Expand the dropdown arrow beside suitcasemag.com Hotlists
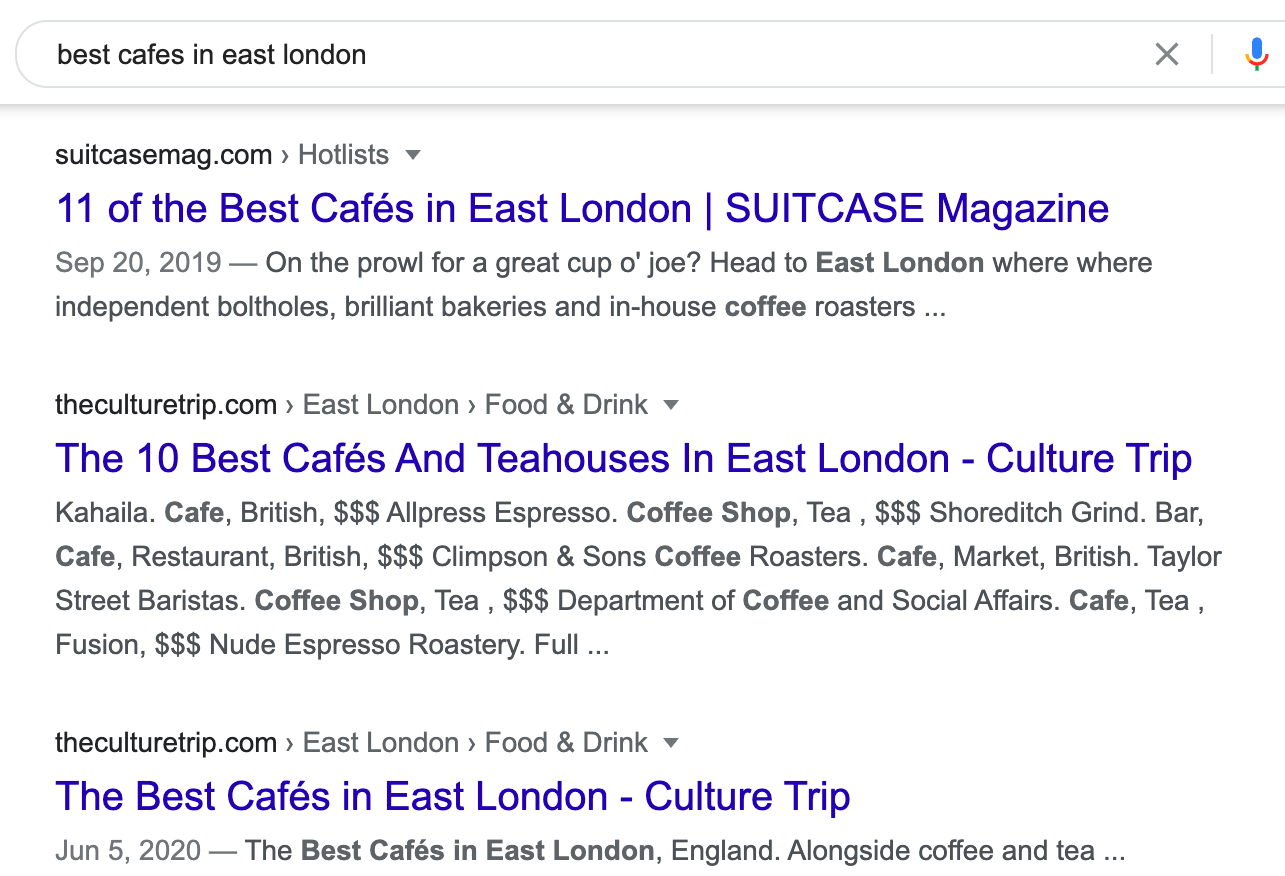The height and width of the screenshot is (876, 1285). pos(413,155)
